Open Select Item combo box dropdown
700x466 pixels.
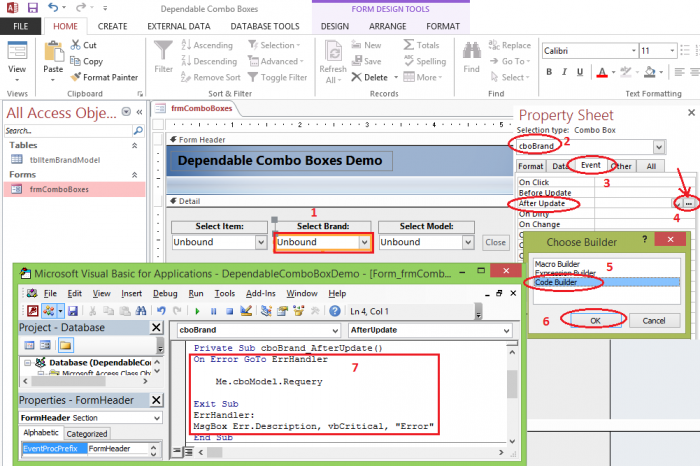tap(262, 242)
